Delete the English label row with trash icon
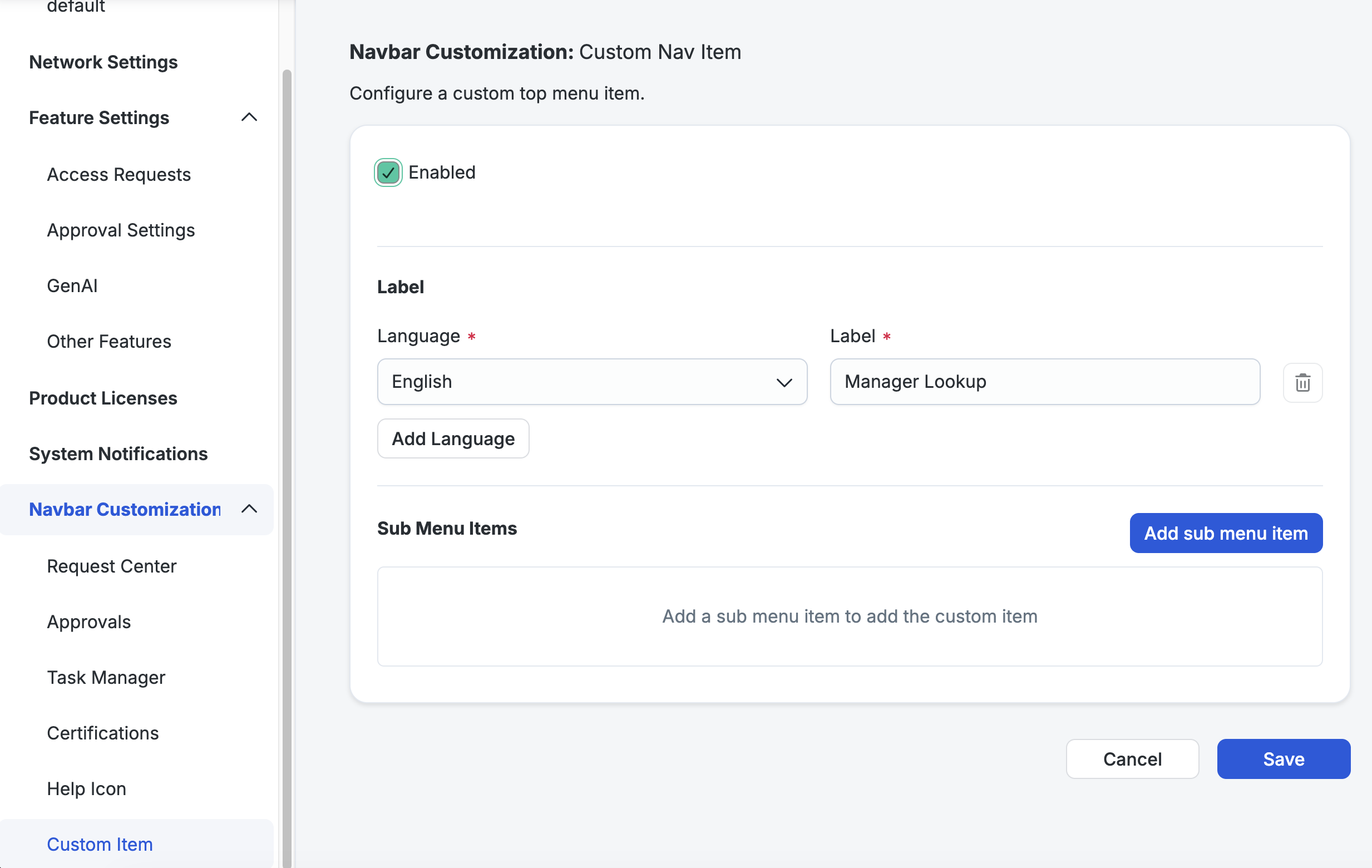 pos(1302,382)
